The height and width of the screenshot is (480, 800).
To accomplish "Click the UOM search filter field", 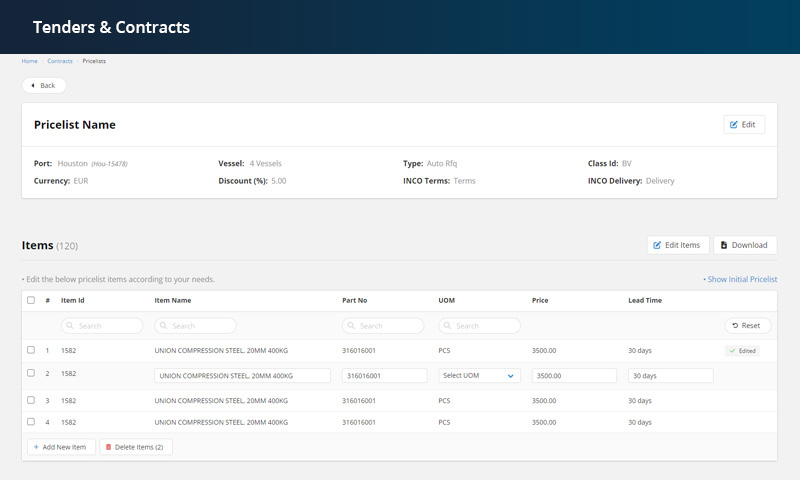I will (x=479, y=326).
